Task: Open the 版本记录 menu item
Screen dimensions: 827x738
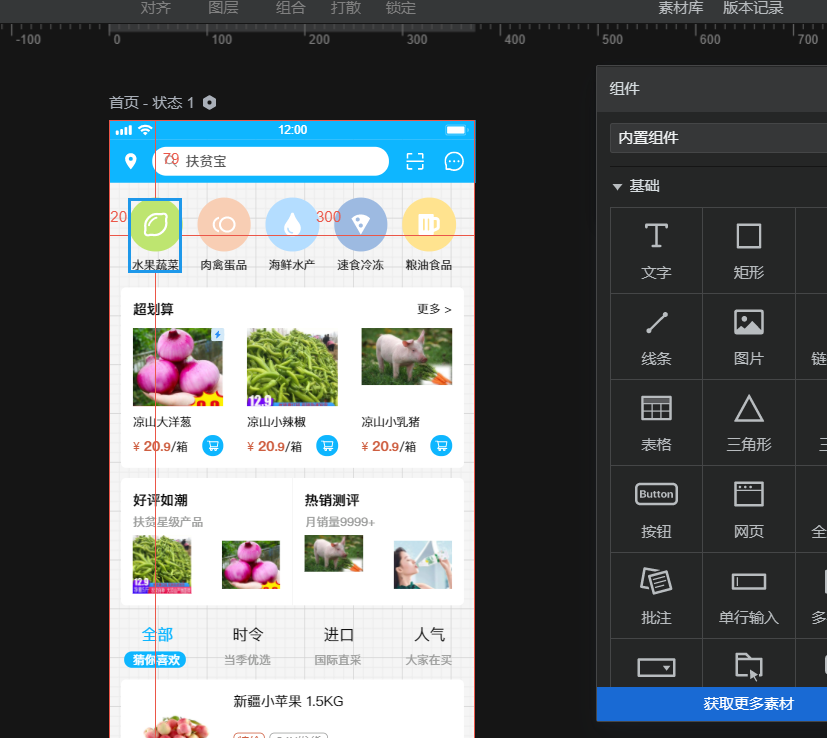Action: pos(753,8)
